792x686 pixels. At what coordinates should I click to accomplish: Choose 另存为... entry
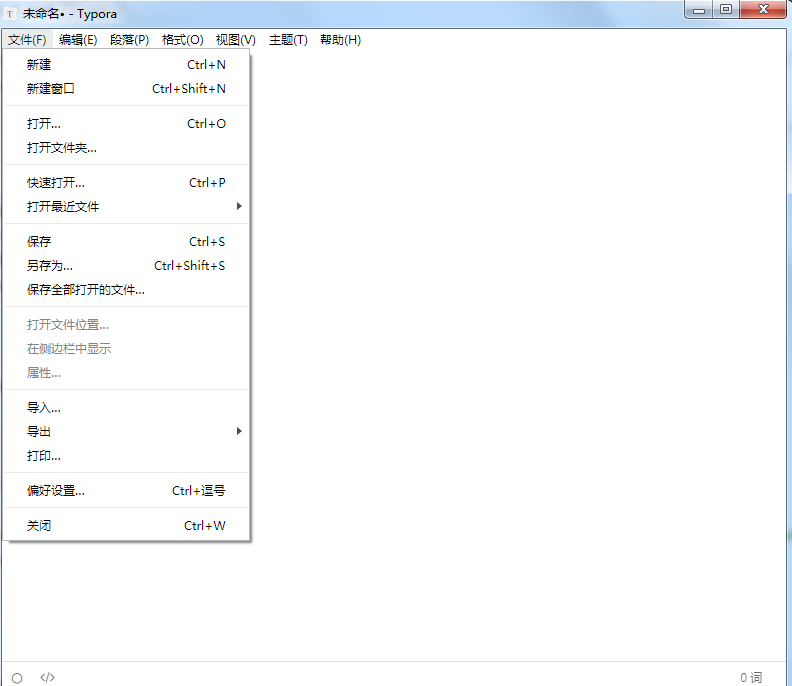(126, 266)
